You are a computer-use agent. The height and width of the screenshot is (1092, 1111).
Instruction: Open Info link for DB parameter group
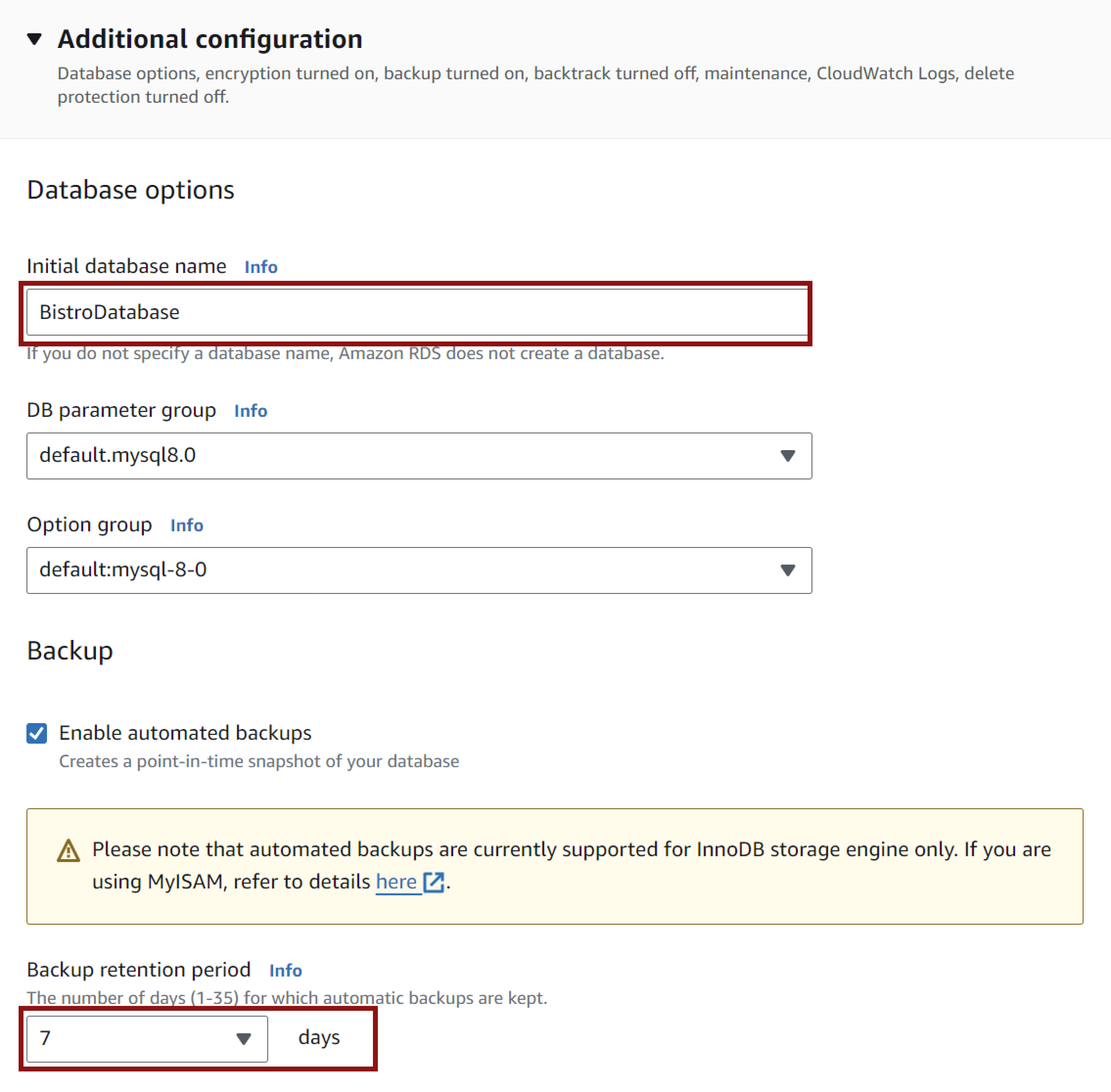click(x=250, y=410)
